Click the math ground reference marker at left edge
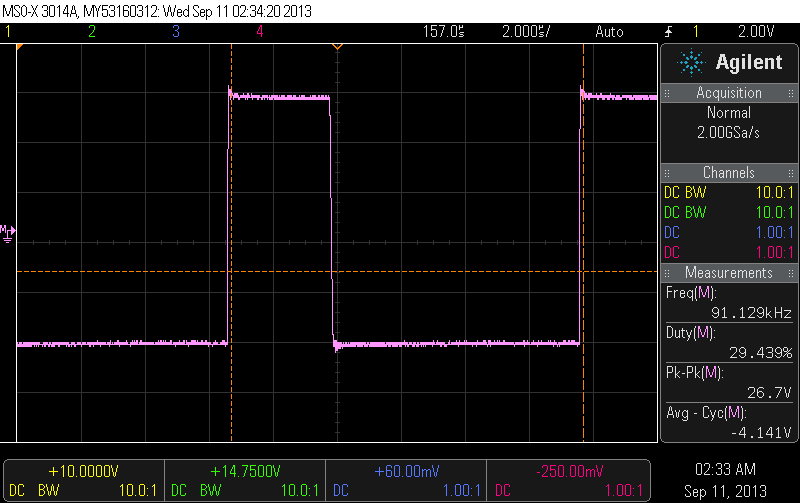 [x=8, y=233]
